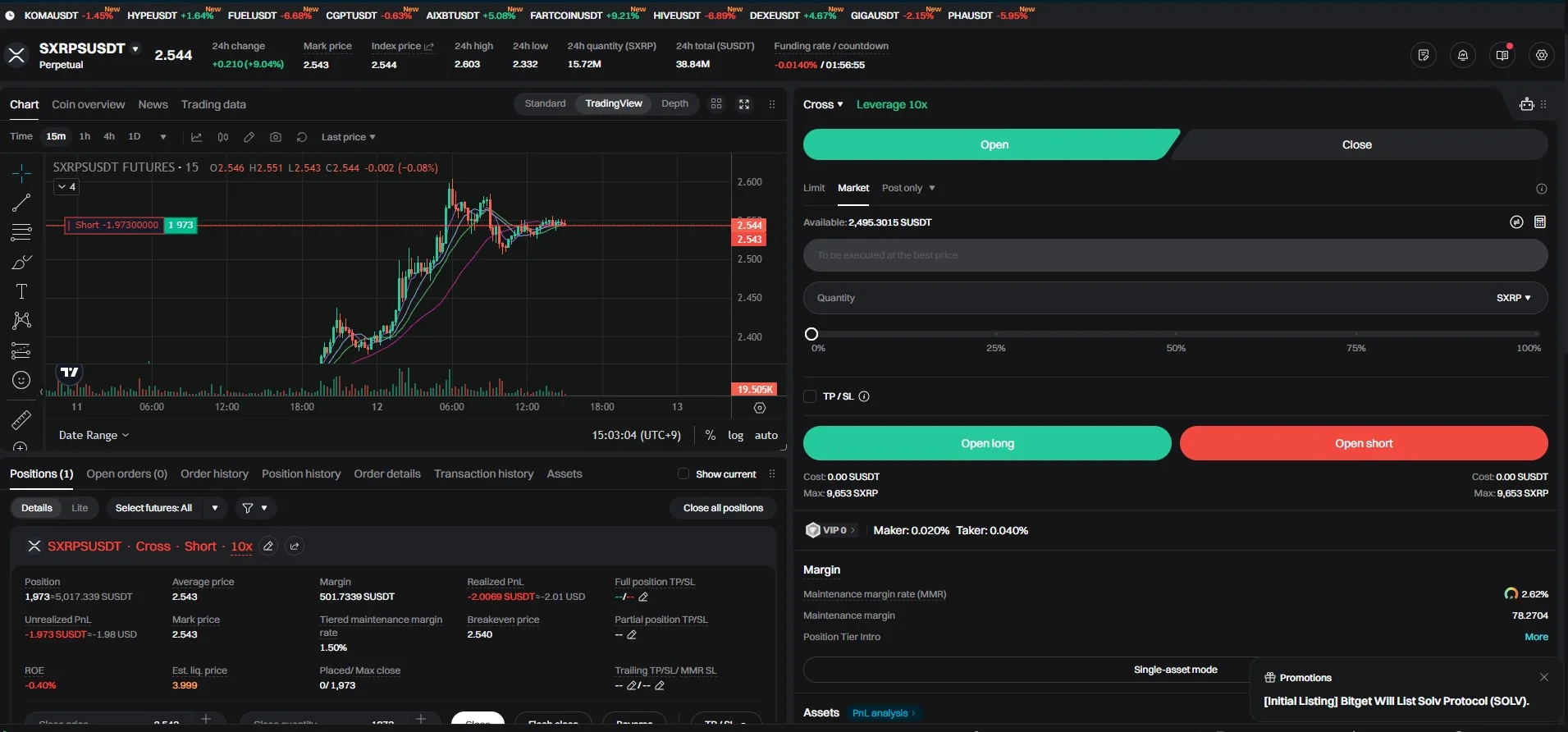Refresh the chart with the reset icon
This screenshot has width=1568, height=732.
[x=302, y=137]
